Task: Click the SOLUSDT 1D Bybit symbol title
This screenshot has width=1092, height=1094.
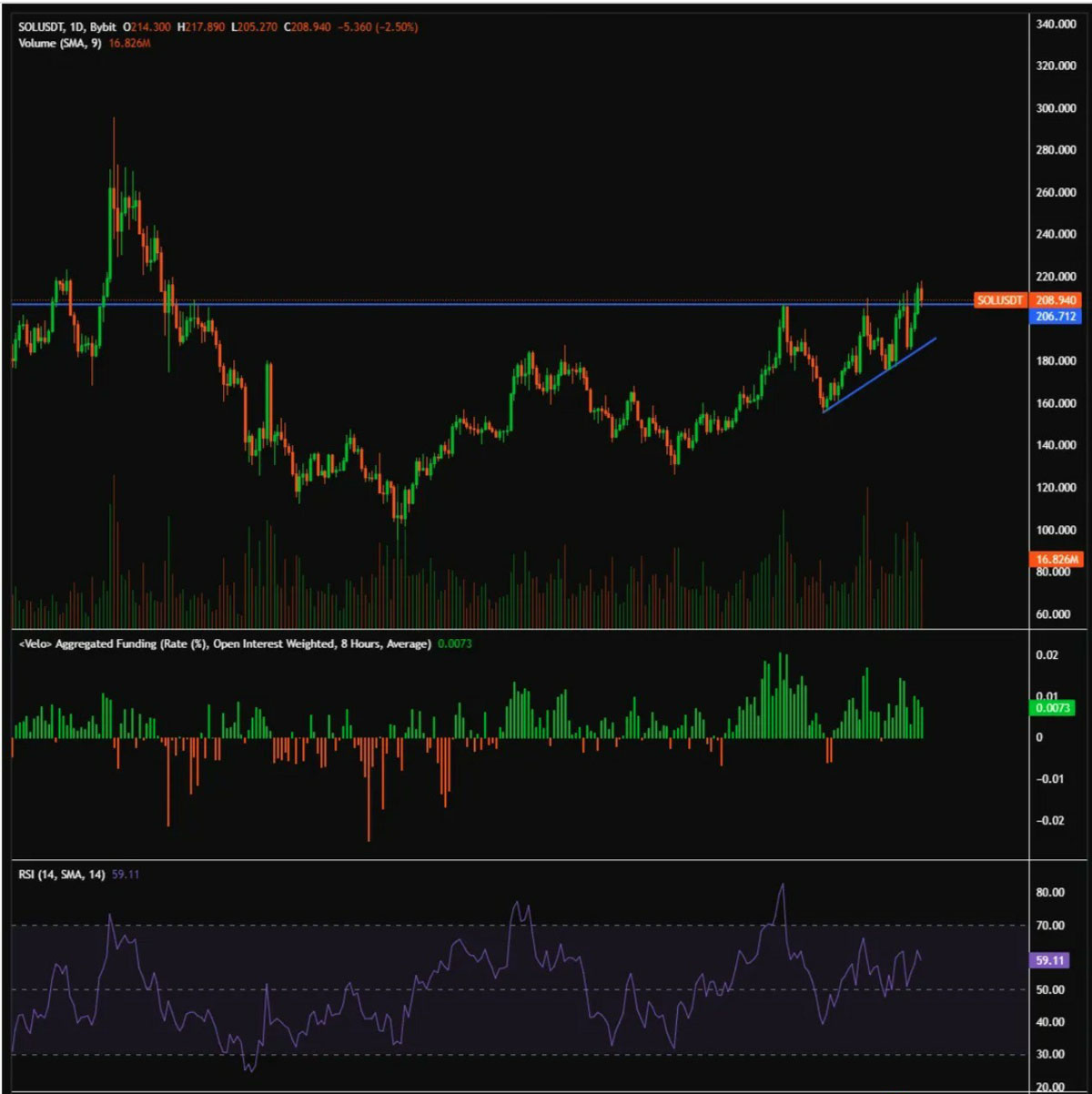Action: [x=68, y=27]
